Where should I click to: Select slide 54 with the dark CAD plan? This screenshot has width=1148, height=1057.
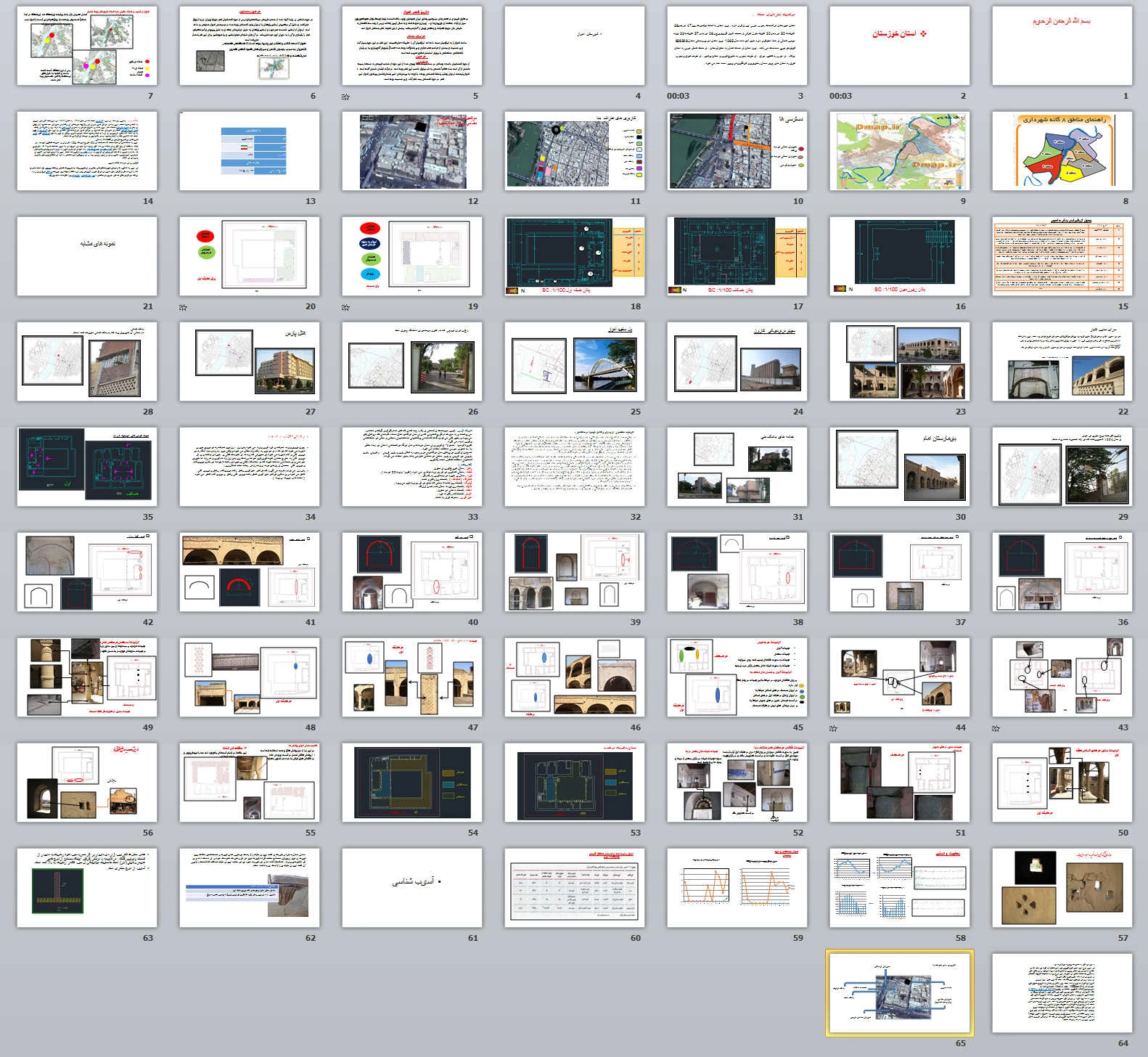[411, 783]
